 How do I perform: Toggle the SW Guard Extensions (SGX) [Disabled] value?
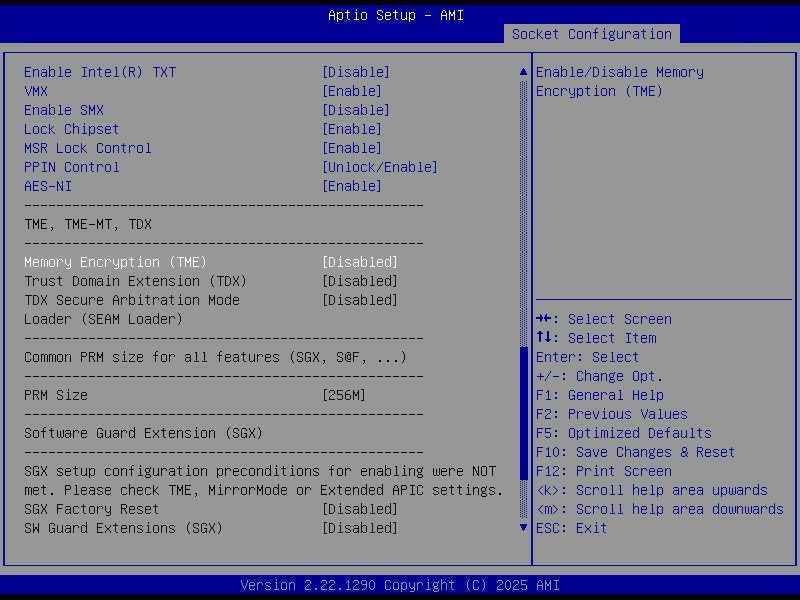pyautogui.click(x=360, y=528)
